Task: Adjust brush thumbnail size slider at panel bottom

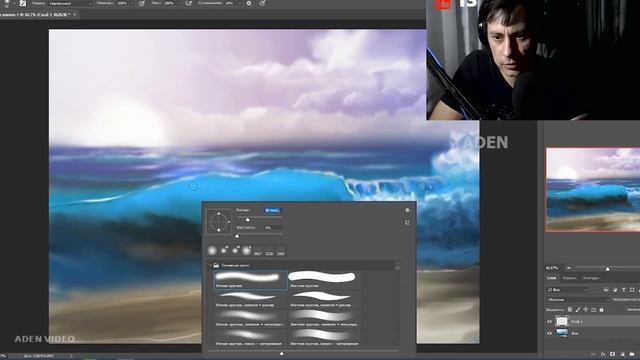Action: 282,353
